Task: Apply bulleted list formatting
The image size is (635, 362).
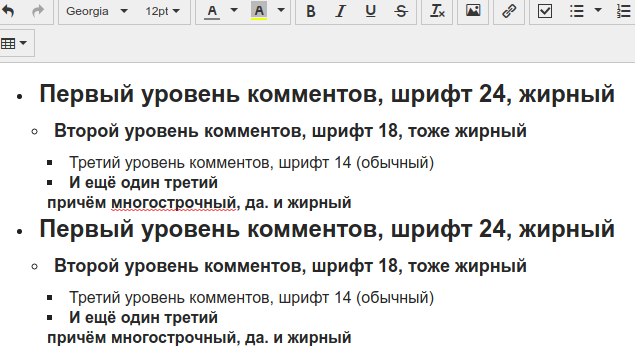Action: (576, 11)
